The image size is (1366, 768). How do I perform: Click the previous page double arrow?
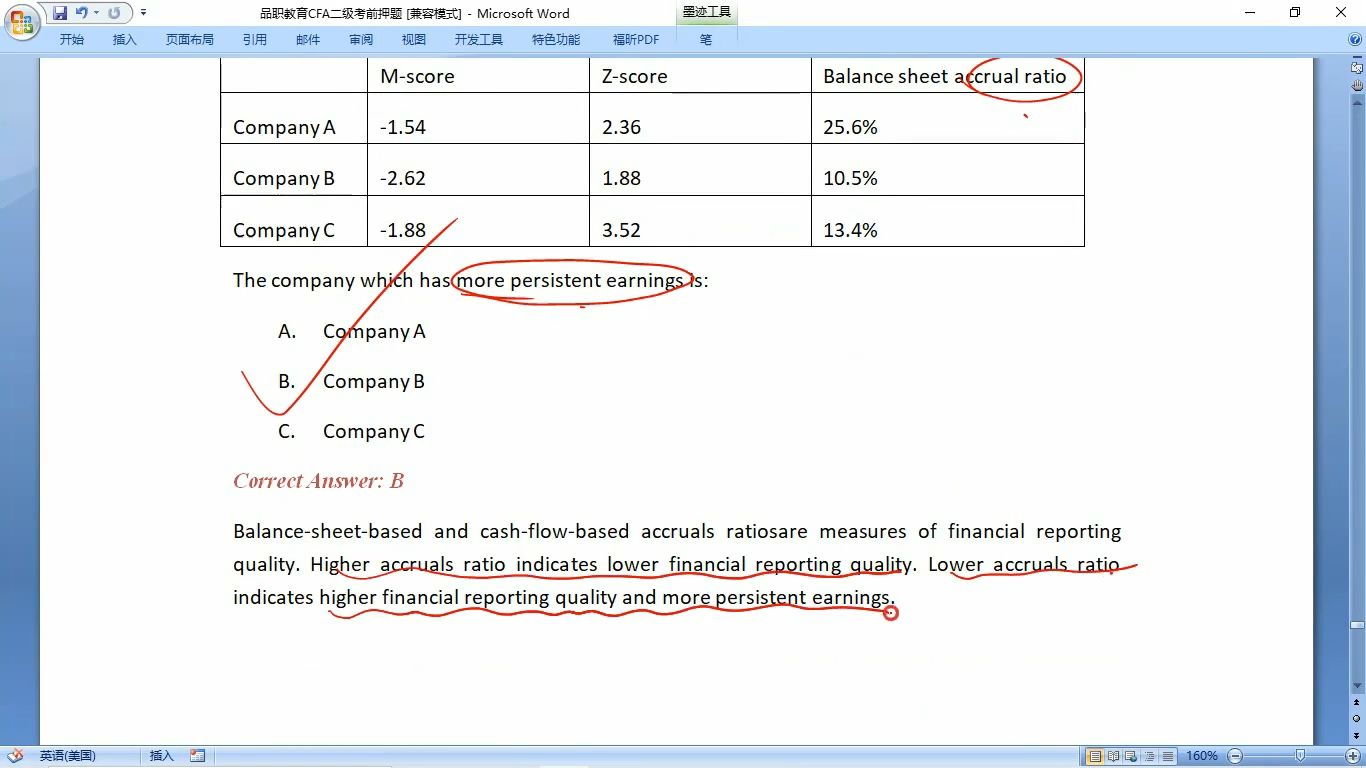(1357, 703)
